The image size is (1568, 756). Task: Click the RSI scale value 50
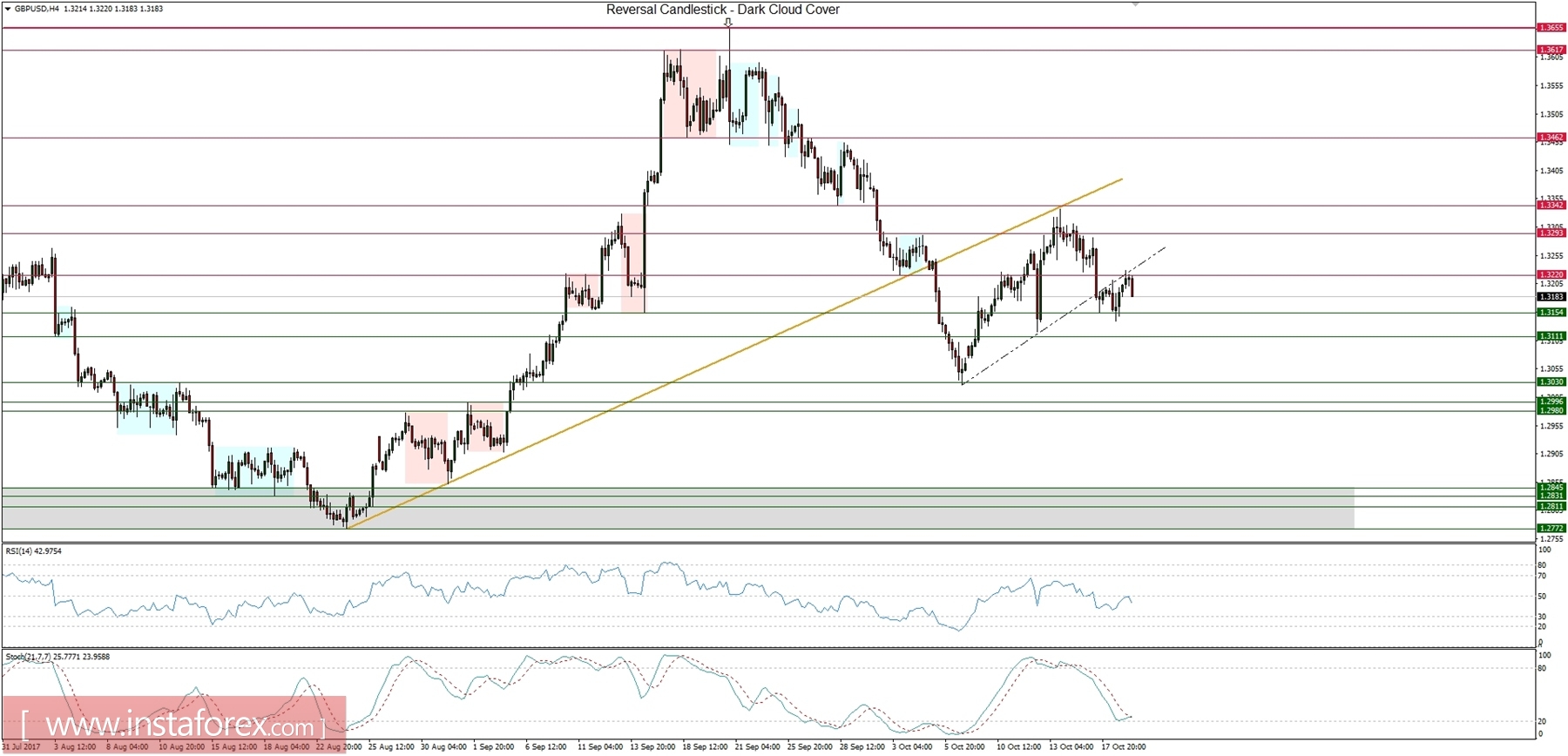click(x=1543, y=597)
